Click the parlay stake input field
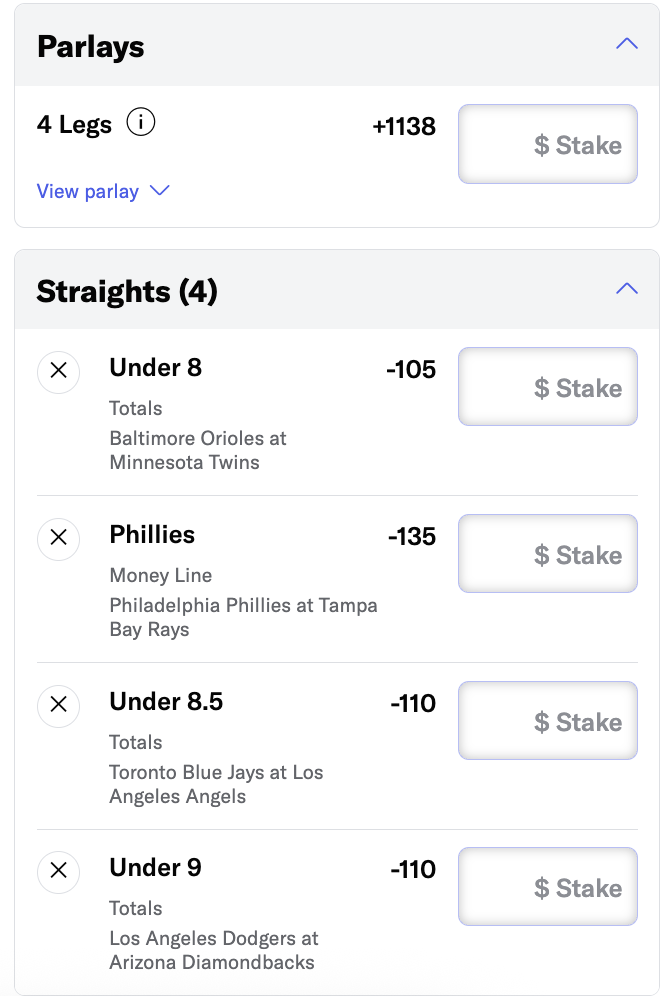The height and width of the screenshot is (996, 672). [x=548, y=145]
